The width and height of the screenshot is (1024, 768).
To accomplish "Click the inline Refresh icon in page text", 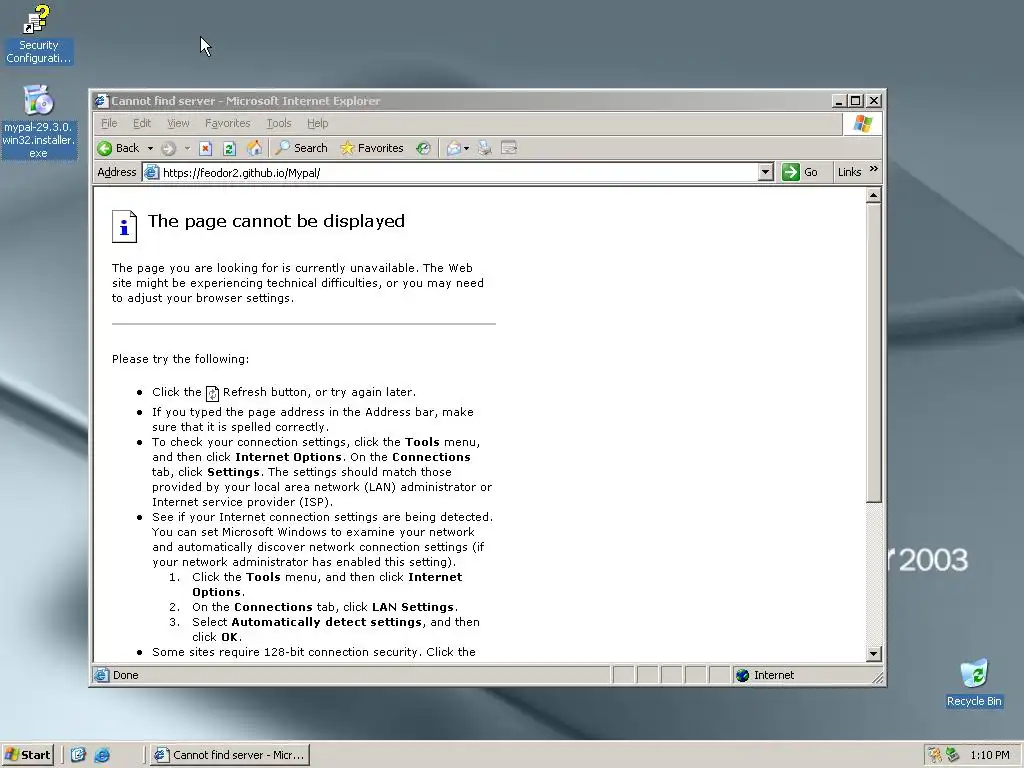I will [212, 393].
